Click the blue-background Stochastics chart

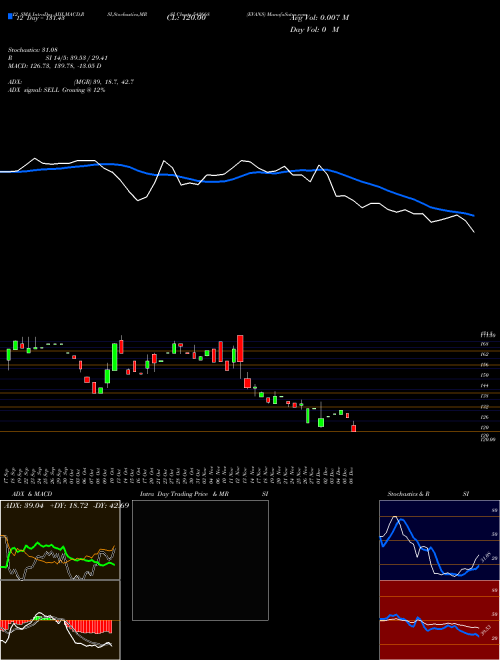439,540
